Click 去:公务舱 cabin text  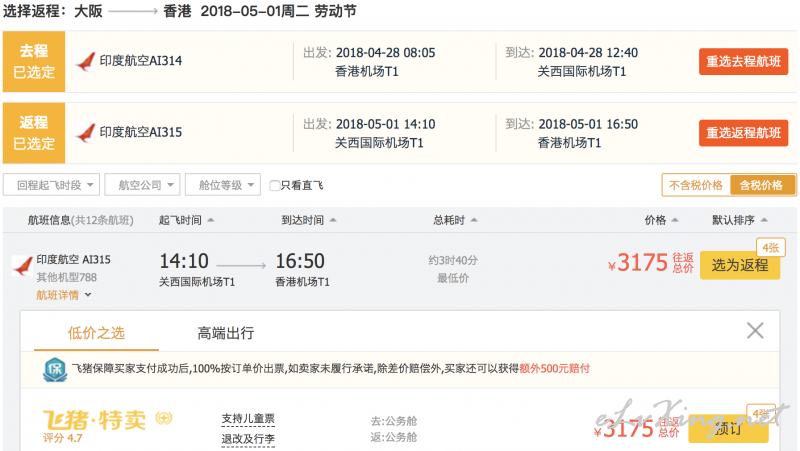tap(394, 421)
